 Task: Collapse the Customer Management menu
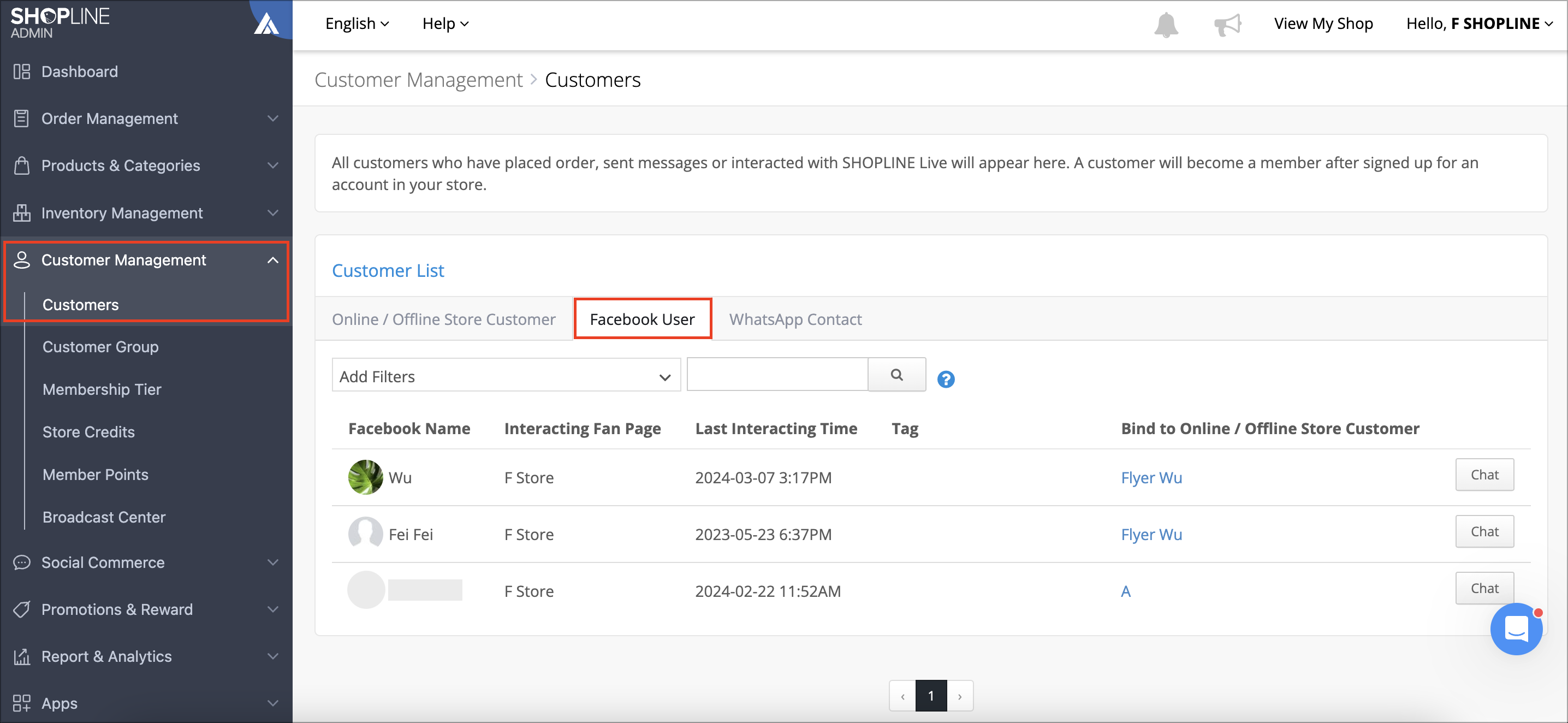[x=274, y=260]
